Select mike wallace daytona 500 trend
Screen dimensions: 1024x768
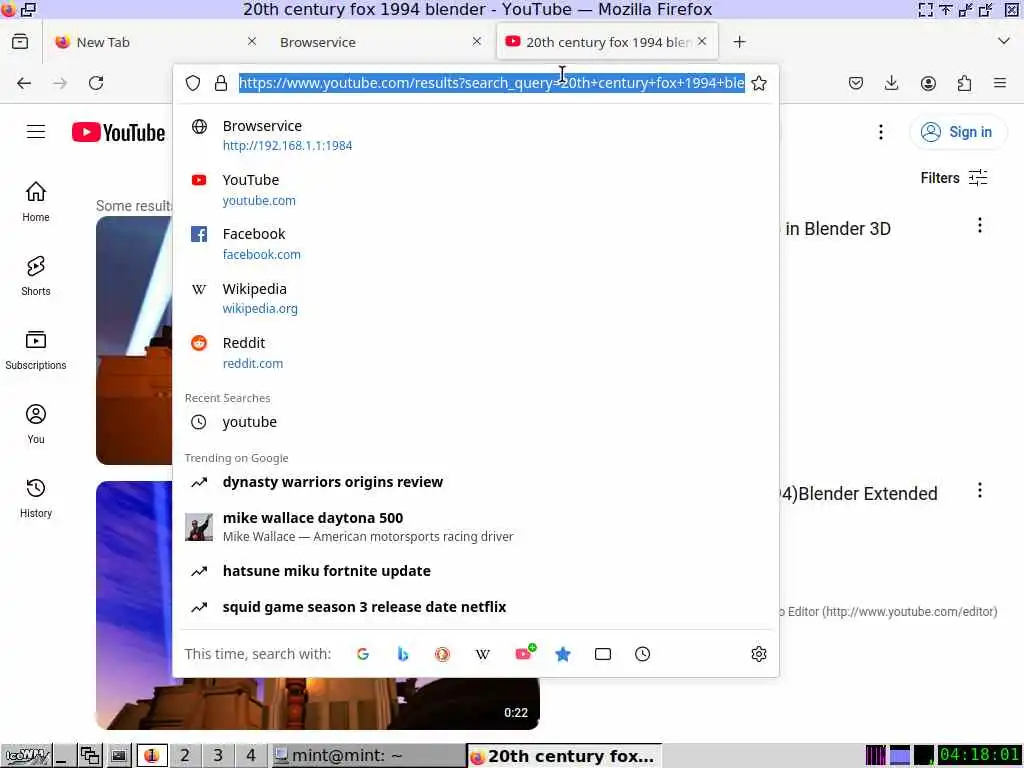tap(475, 526)
